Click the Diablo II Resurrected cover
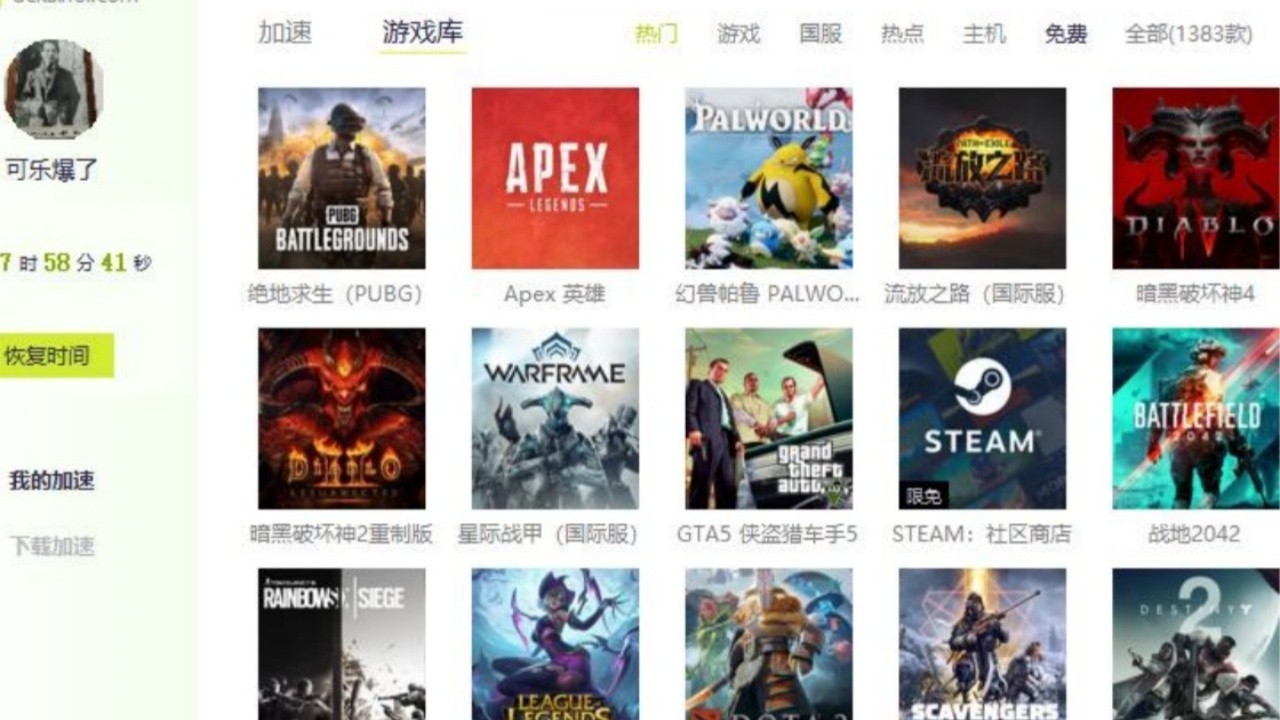 (341, 418)
